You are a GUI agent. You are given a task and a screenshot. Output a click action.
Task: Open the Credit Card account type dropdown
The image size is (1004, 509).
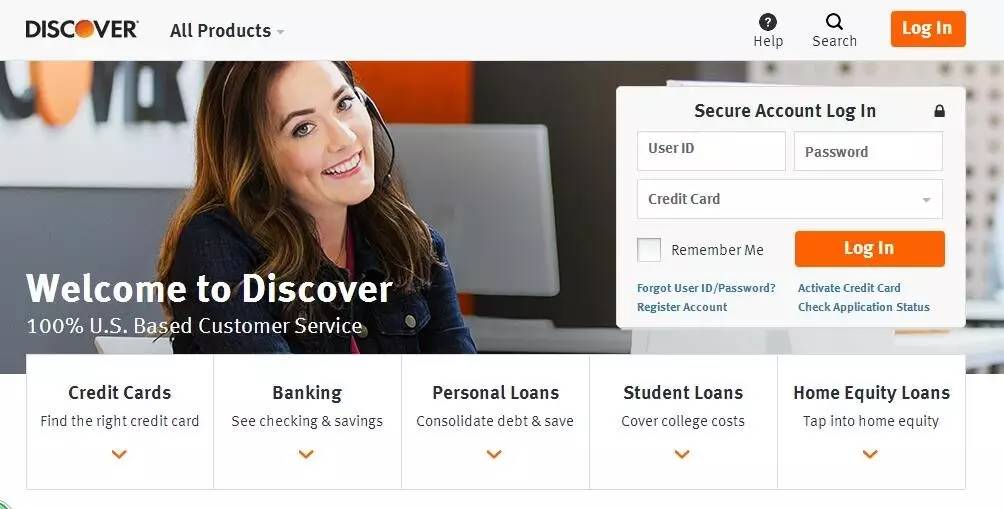click(x=789, y=199)
